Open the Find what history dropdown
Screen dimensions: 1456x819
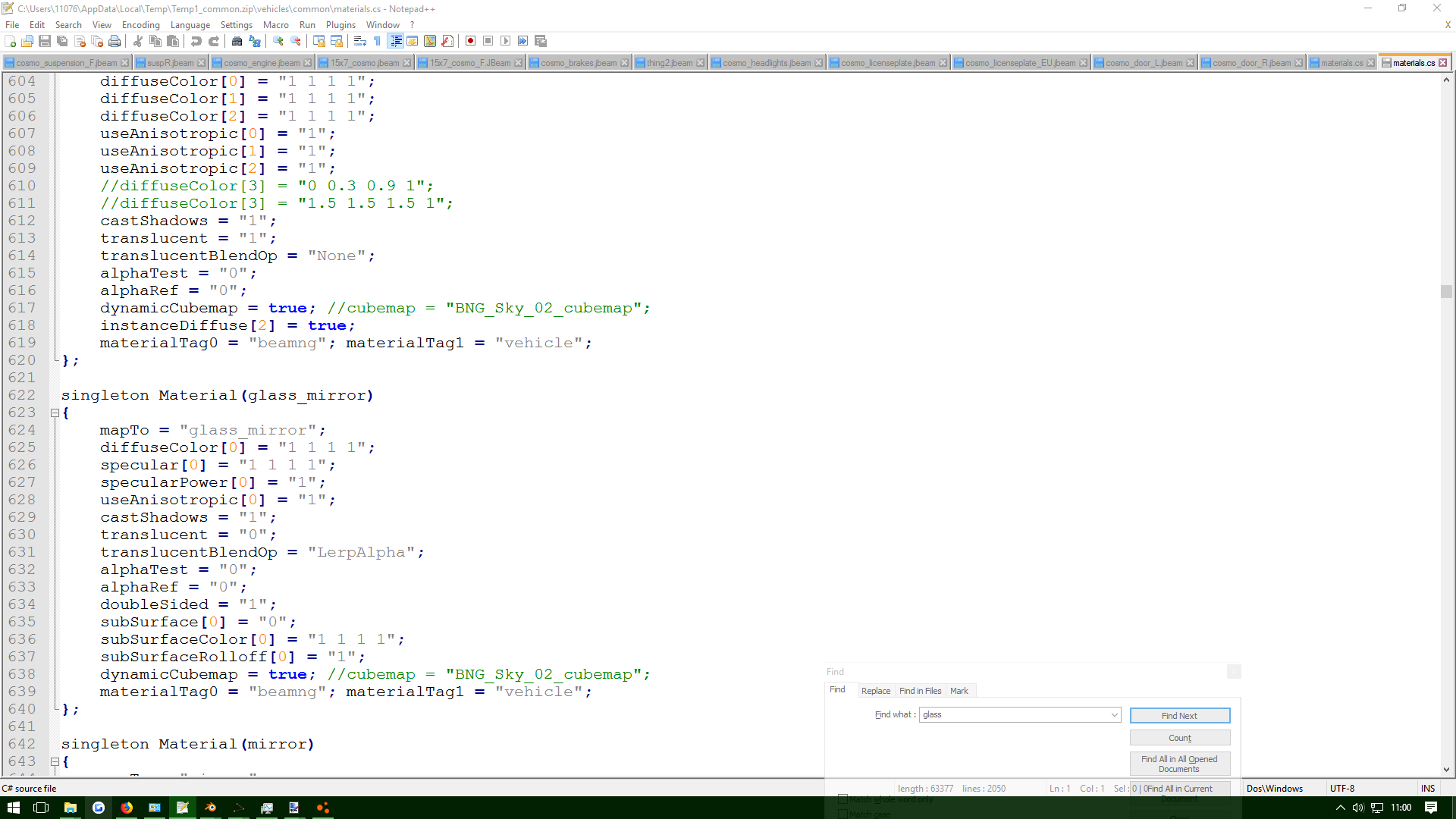tap(1114, 714)
